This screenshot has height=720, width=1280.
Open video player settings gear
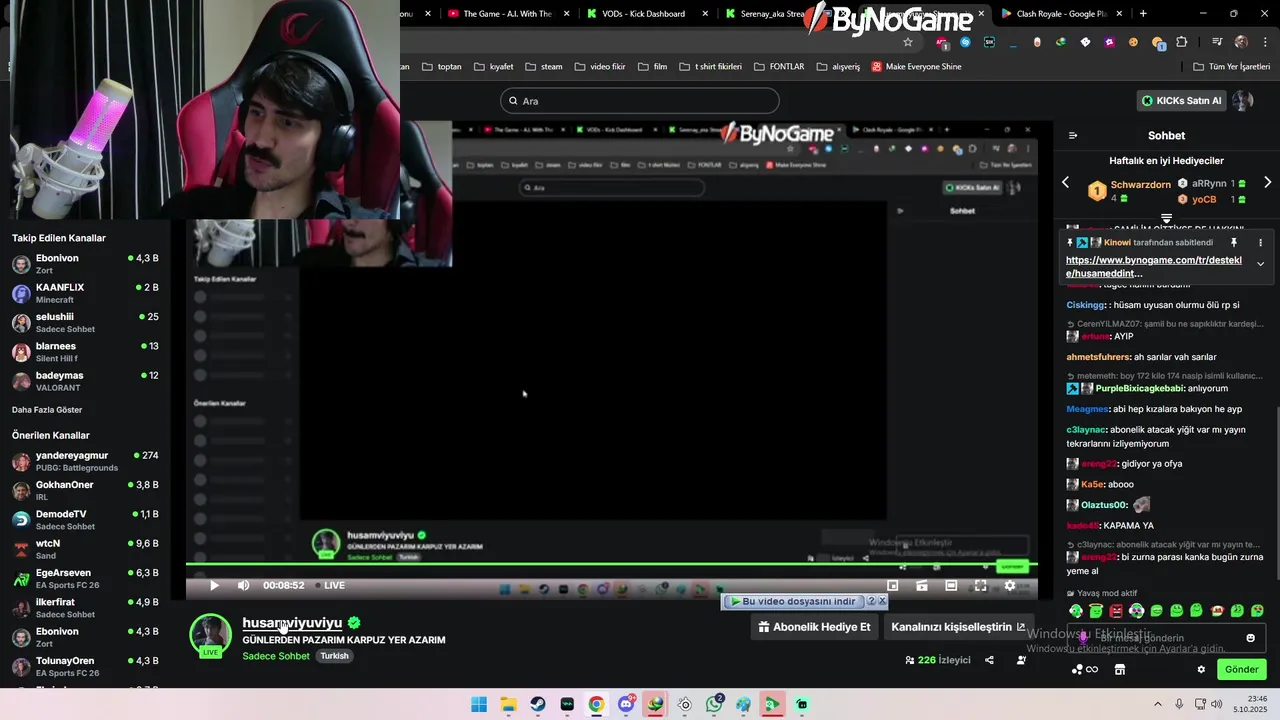1010,586
